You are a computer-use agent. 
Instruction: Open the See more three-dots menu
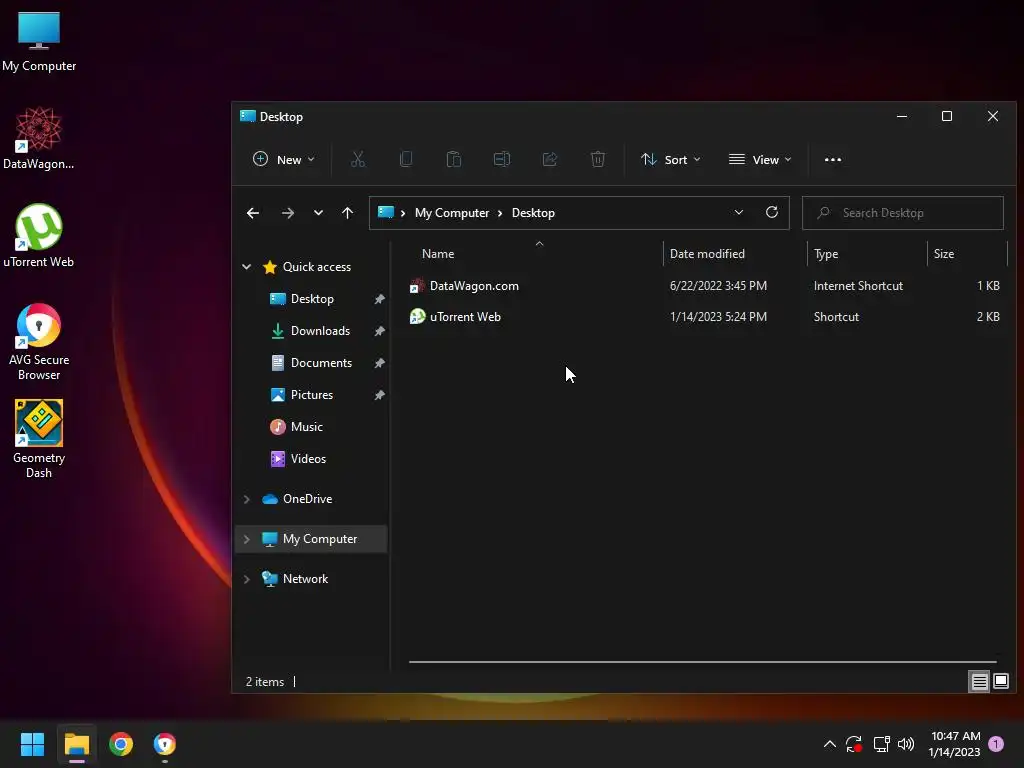pos(833,159)
